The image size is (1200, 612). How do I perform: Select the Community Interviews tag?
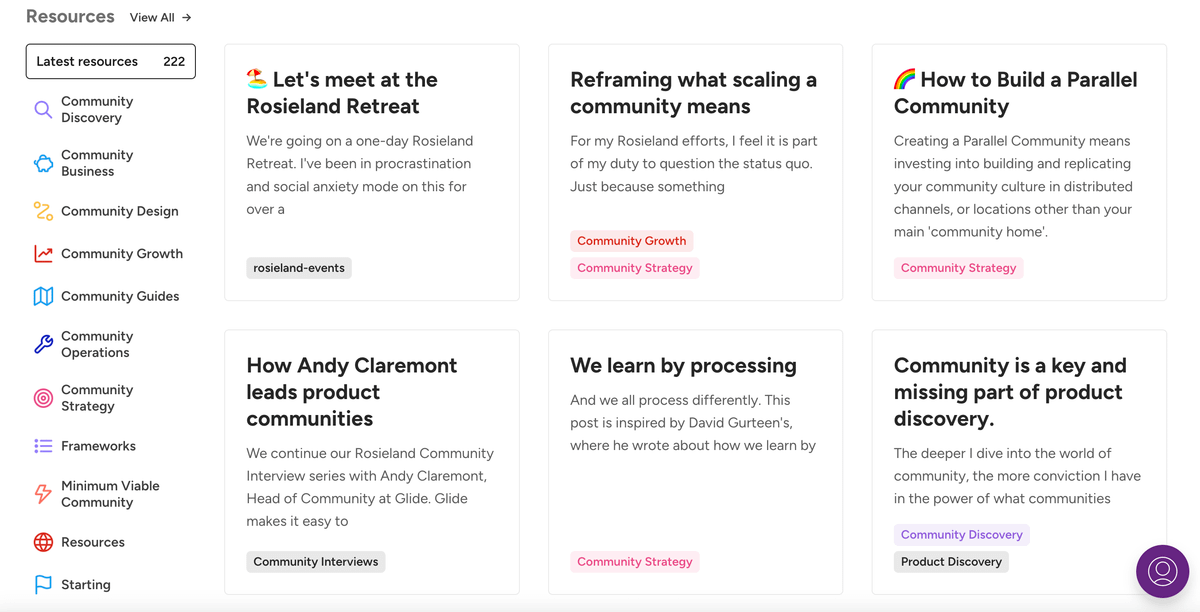pyautogui.click(x=316, y=562)
